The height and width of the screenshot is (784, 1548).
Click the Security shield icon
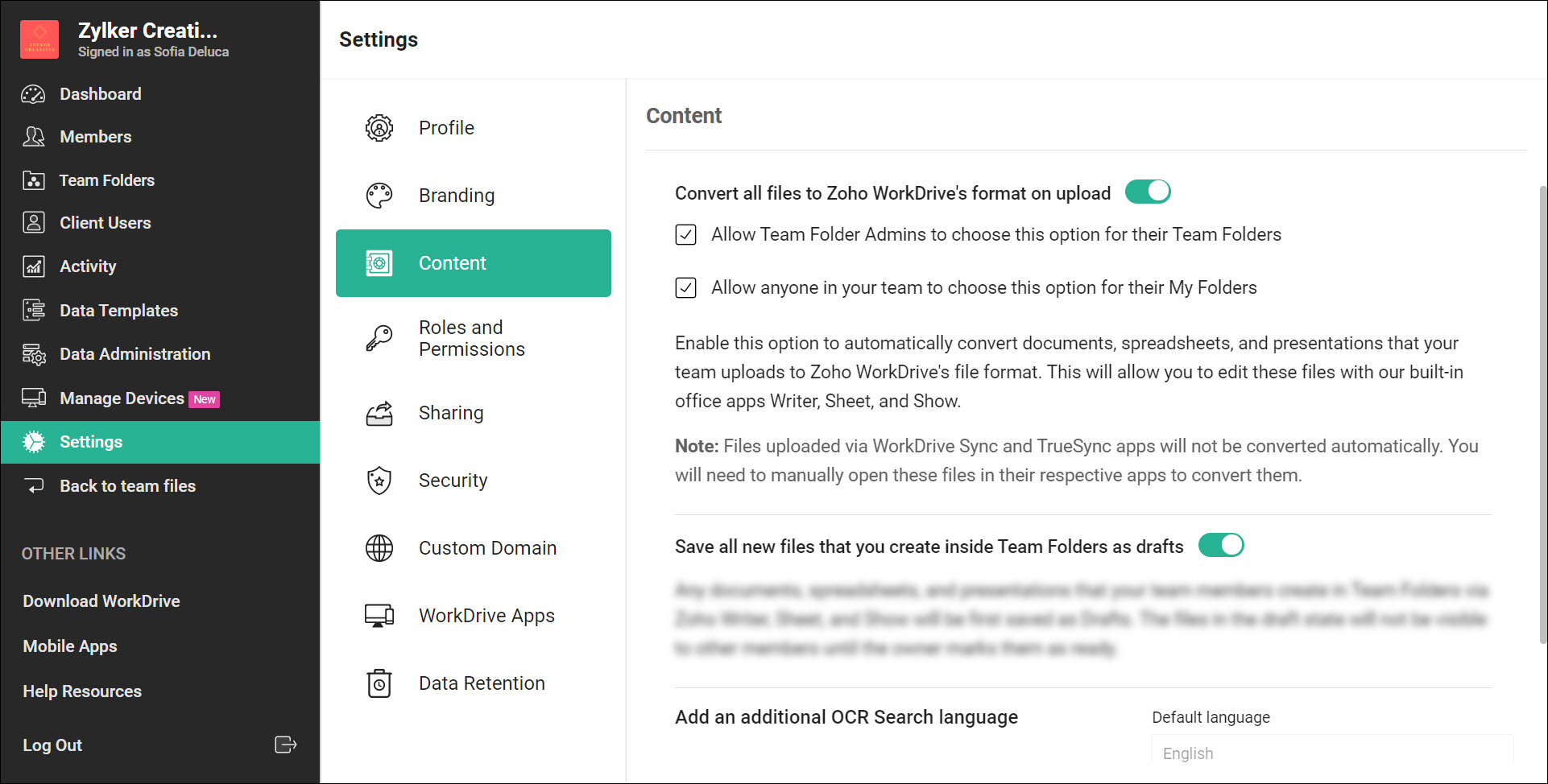coord(379,481)
